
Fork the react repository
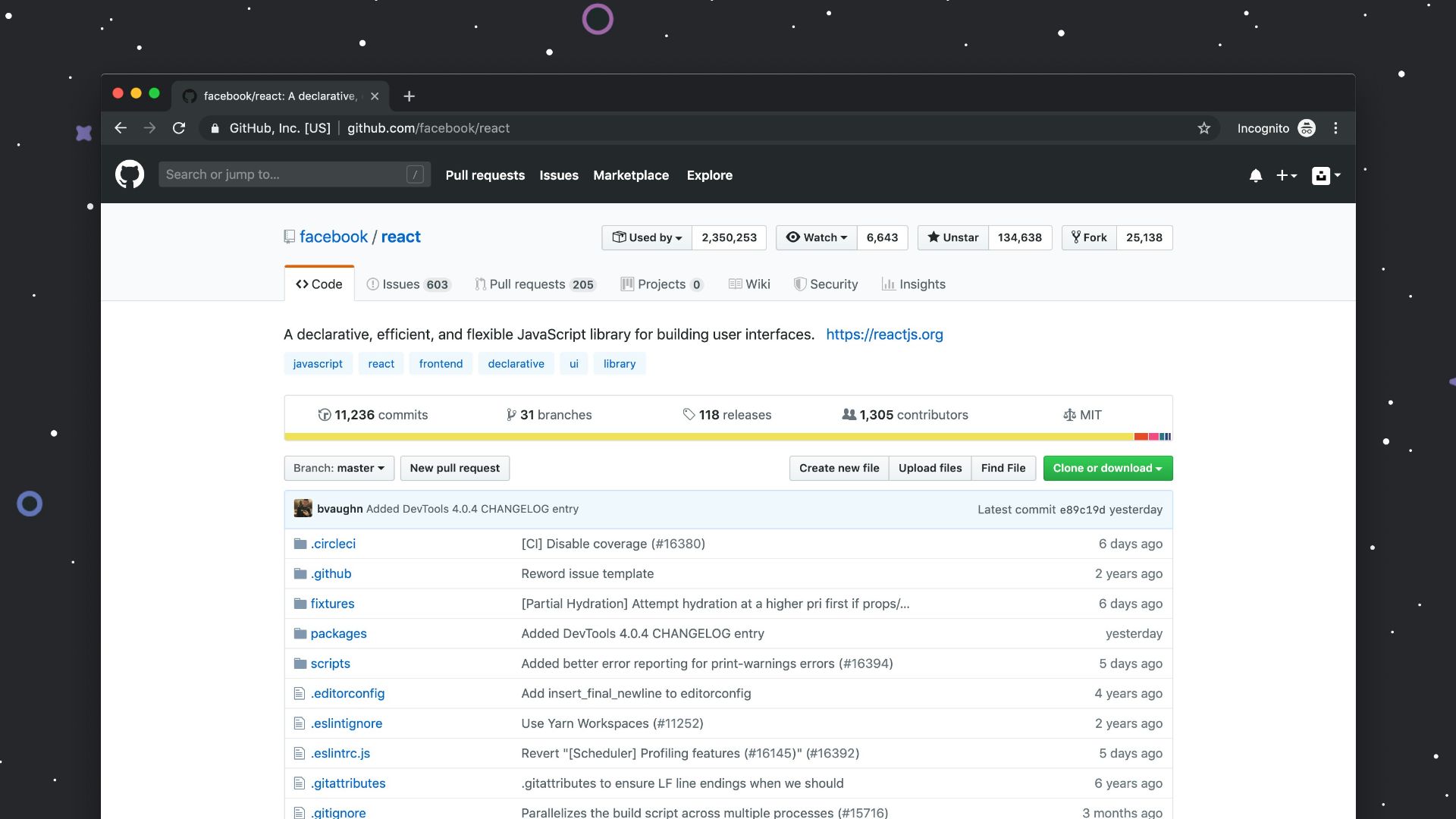(1088, 237)
